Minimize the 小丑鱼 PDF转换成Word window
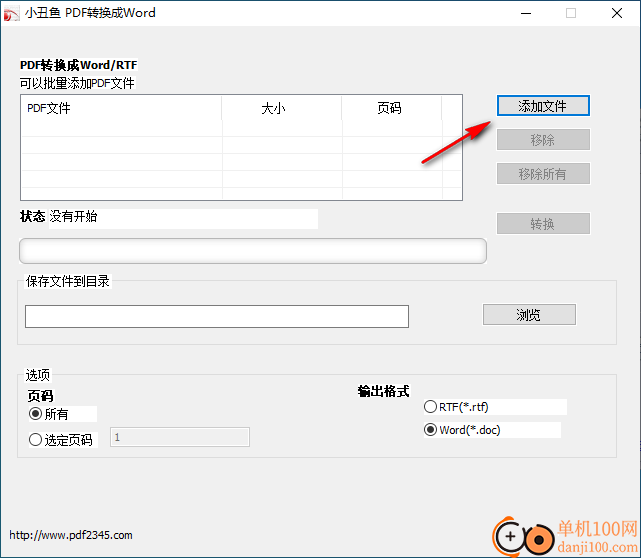 coord(526,13)
